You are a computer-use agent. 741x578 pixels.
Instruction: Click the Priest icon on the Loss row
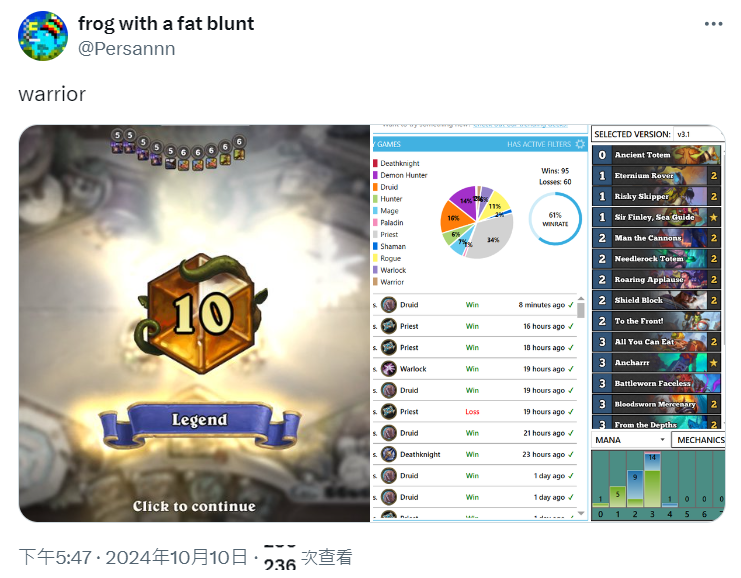pos(389,412)
